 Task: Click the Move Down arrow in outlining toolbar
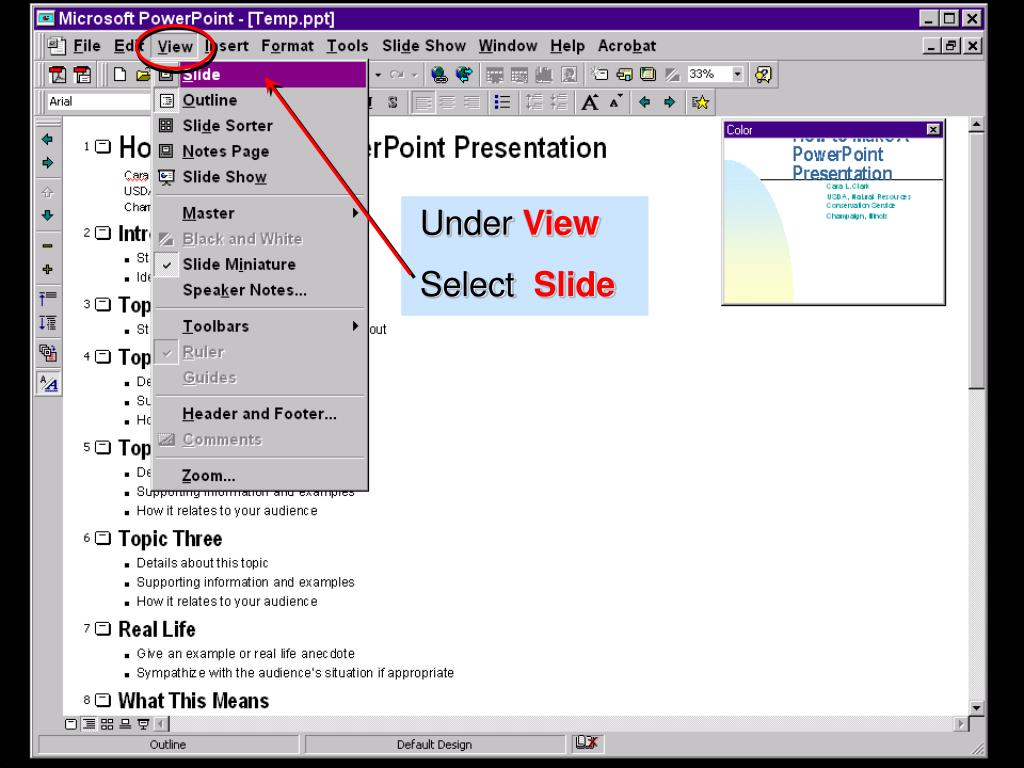pyautogui.click(x=48, y=215)
